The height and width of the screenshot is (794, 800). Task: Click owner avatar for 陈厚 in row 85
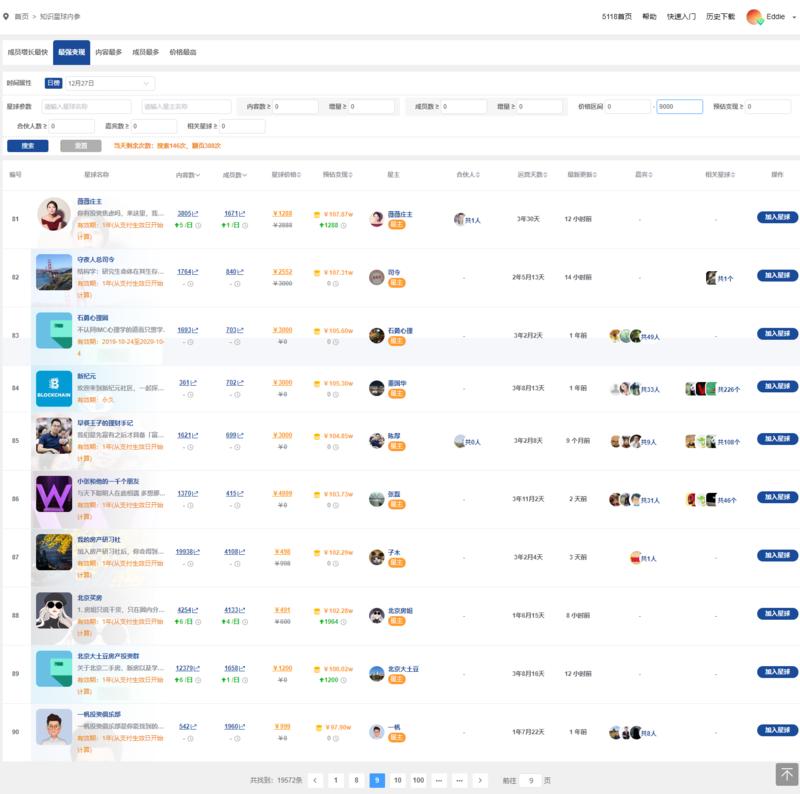376,437
